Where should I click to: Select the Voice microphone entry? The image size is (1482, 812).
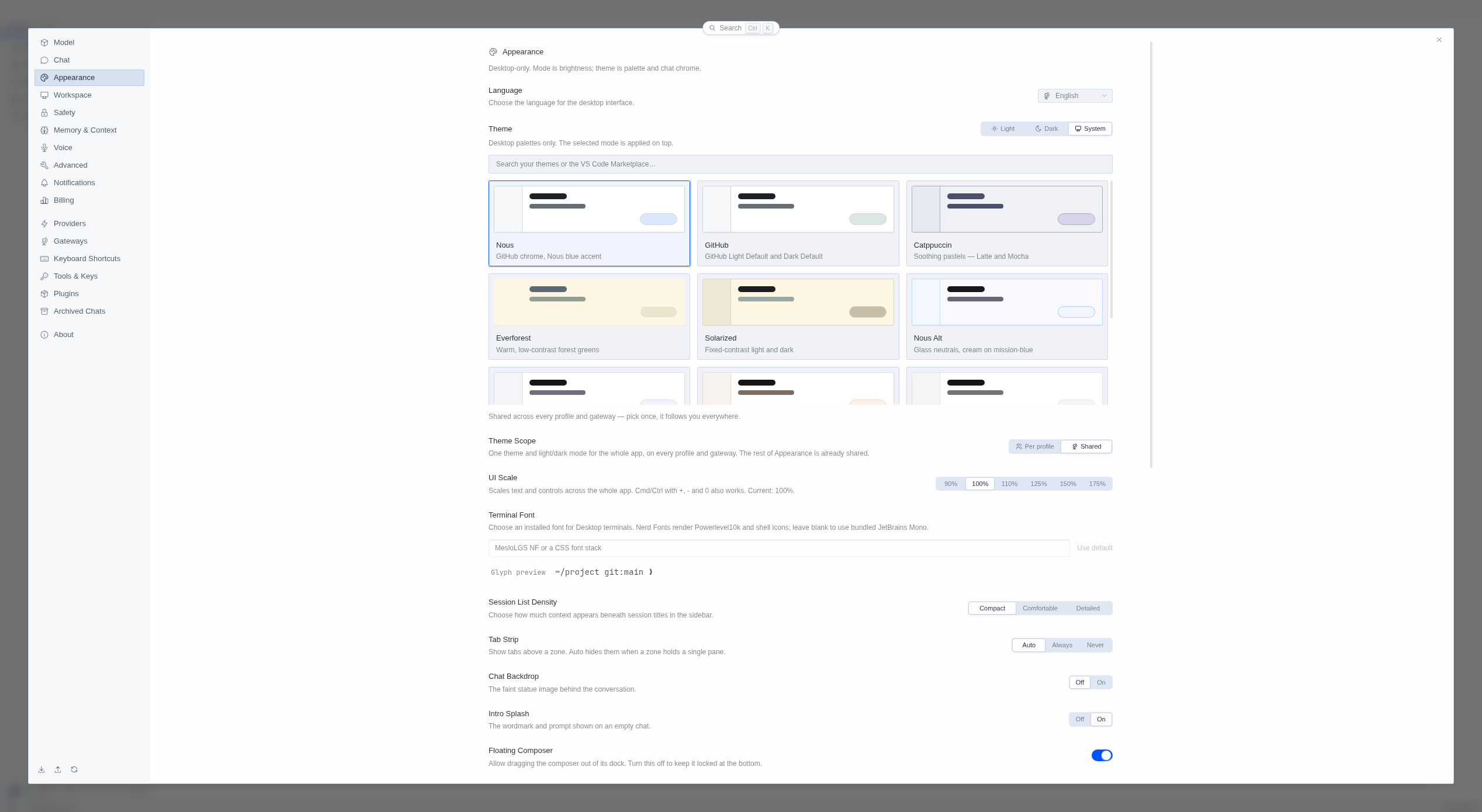point(89,148)
